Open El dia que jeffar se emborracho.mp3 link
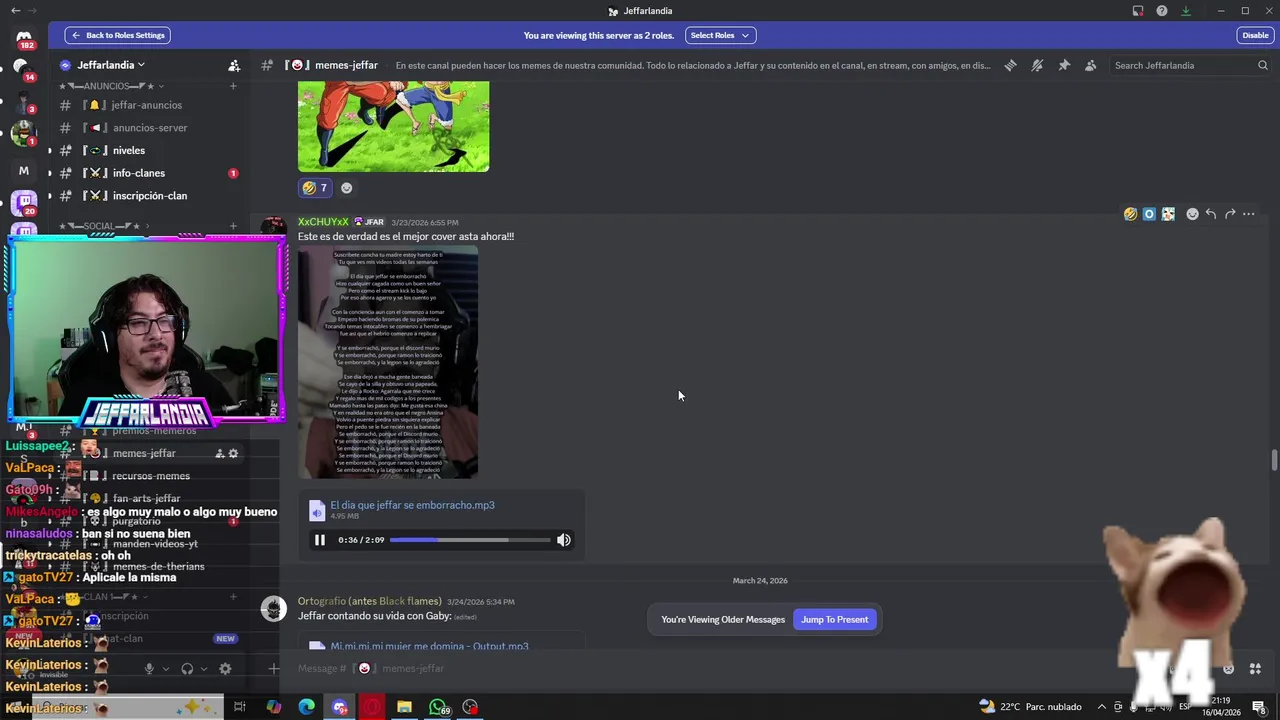 (x=412, y=505)
